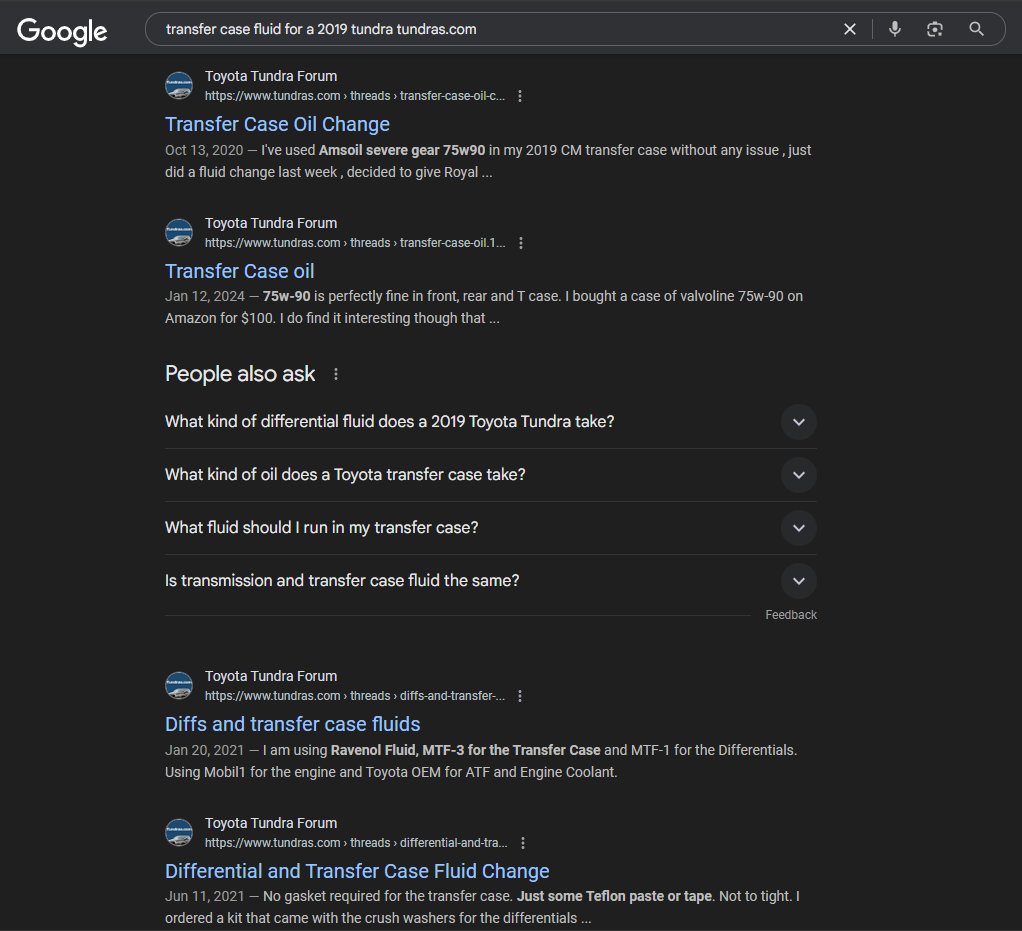Screen dimensions: 1022x931
Task: Click Toyota Tundra Forum name above Differential and Transfer Case Fluid Change
Action: coord(270,823)
